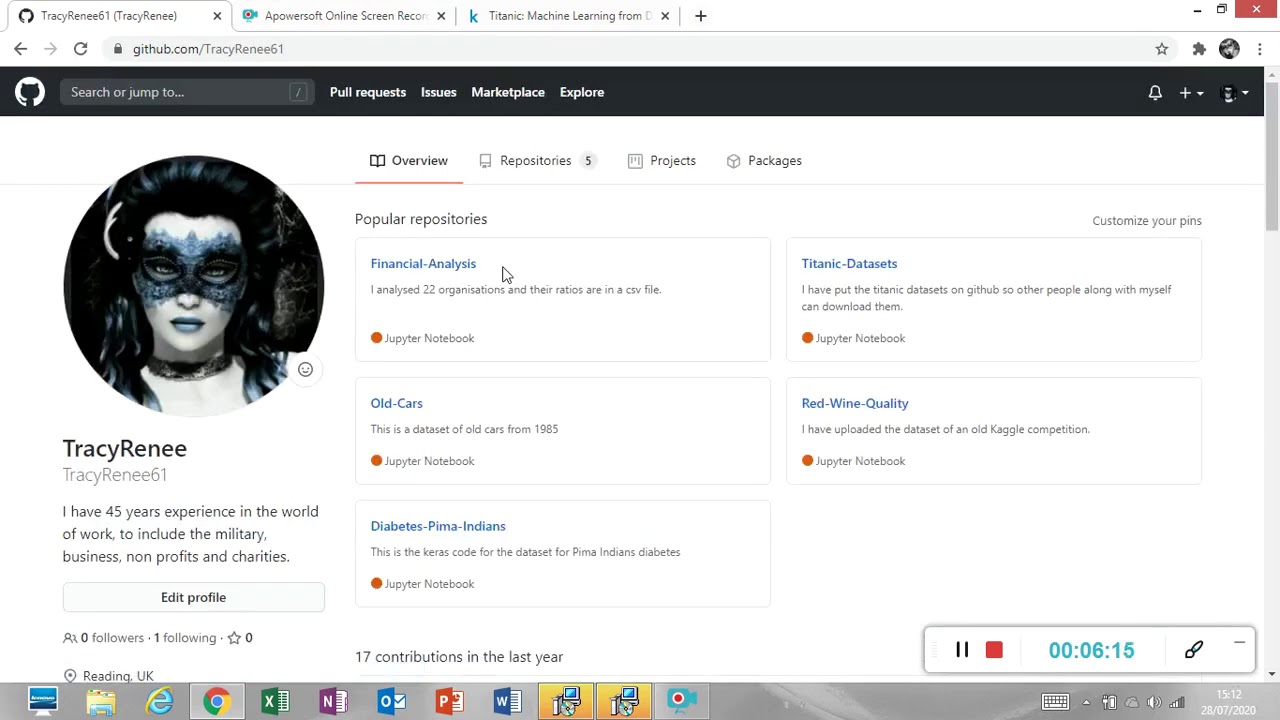Open Diabetes-Pima-Indians repository
The image size is (1280, 720).
click(x=438, y=526)
